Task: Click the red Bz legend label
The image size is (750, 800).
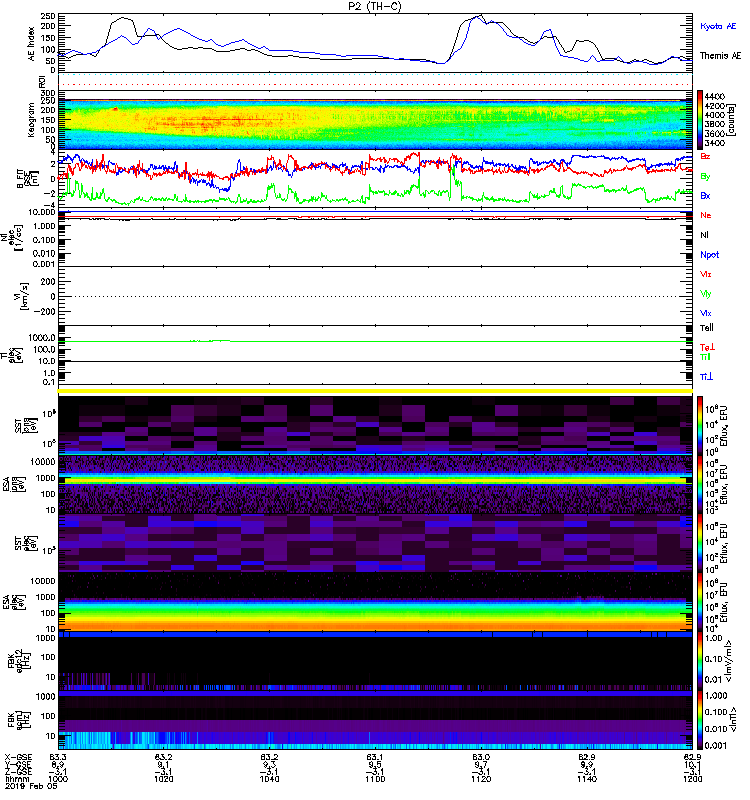Action: [705, 156]
